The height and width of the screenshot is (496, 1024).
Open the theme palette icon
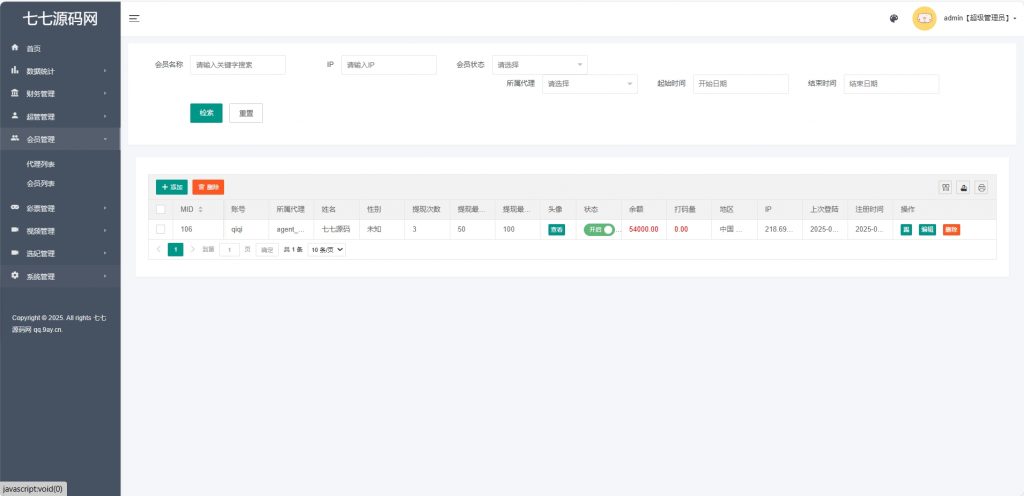click(894, 18)
